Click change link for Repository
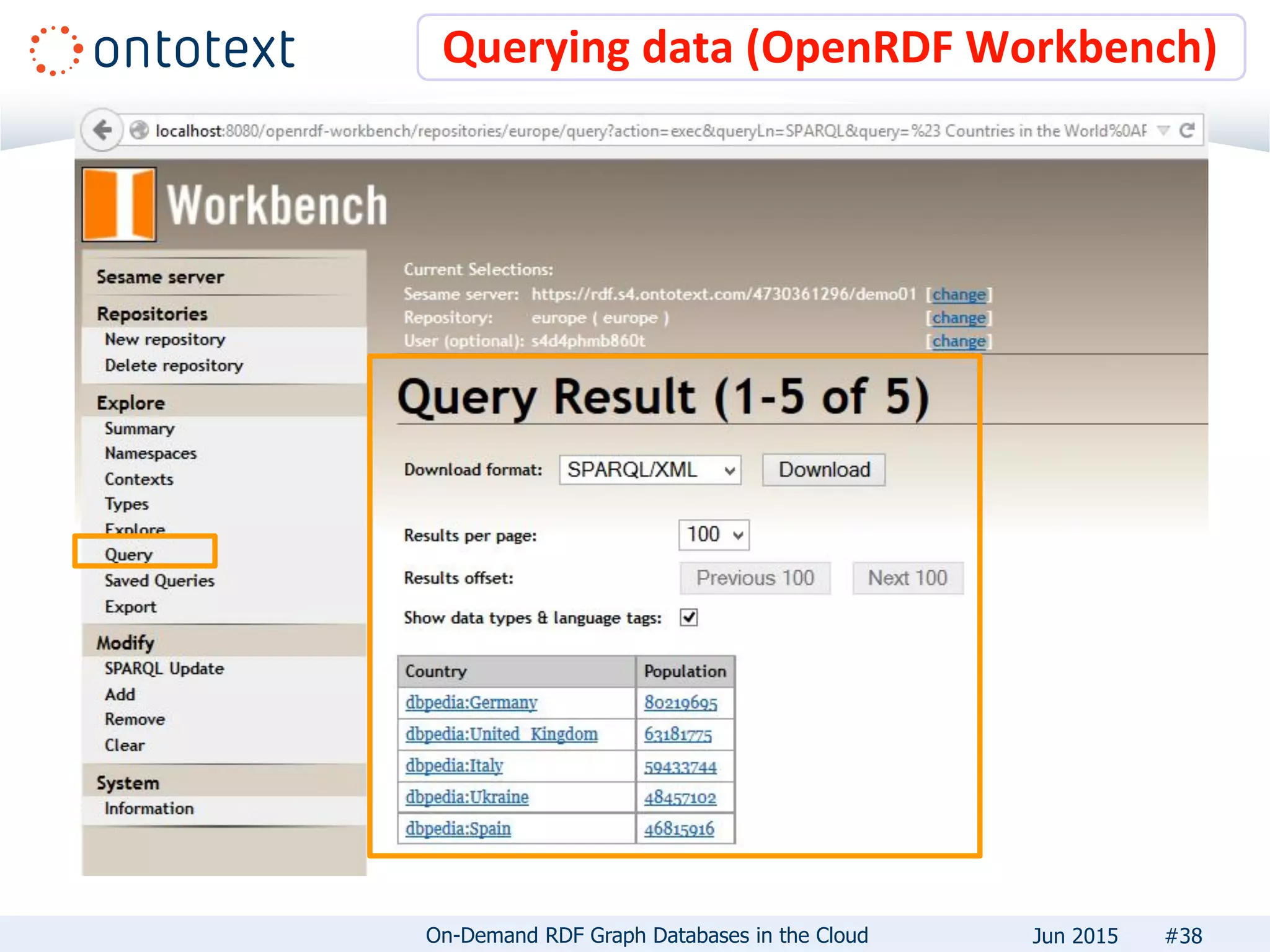Image resolution: width=1270 pixels, height=952 pixels. coord(959,318)
